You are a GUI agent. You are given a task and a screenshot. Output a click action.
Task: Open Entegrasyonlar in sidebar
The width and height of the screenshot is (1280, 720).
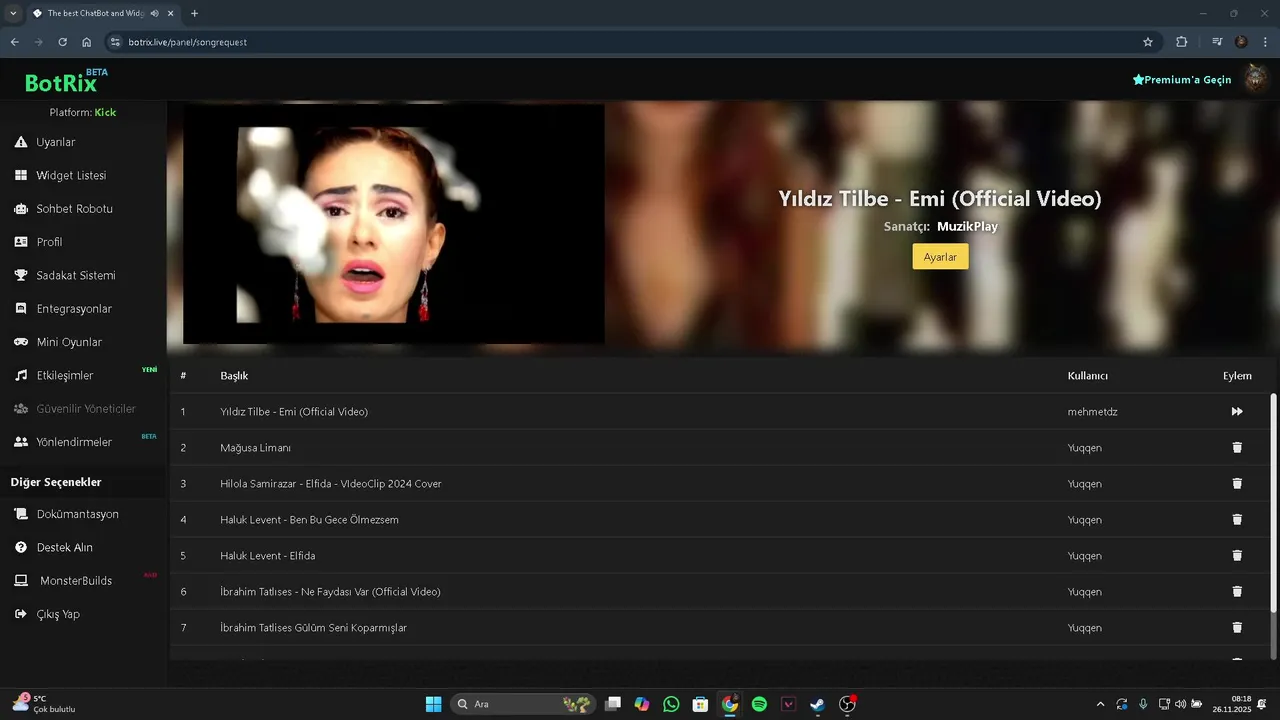tap(74, 309)
